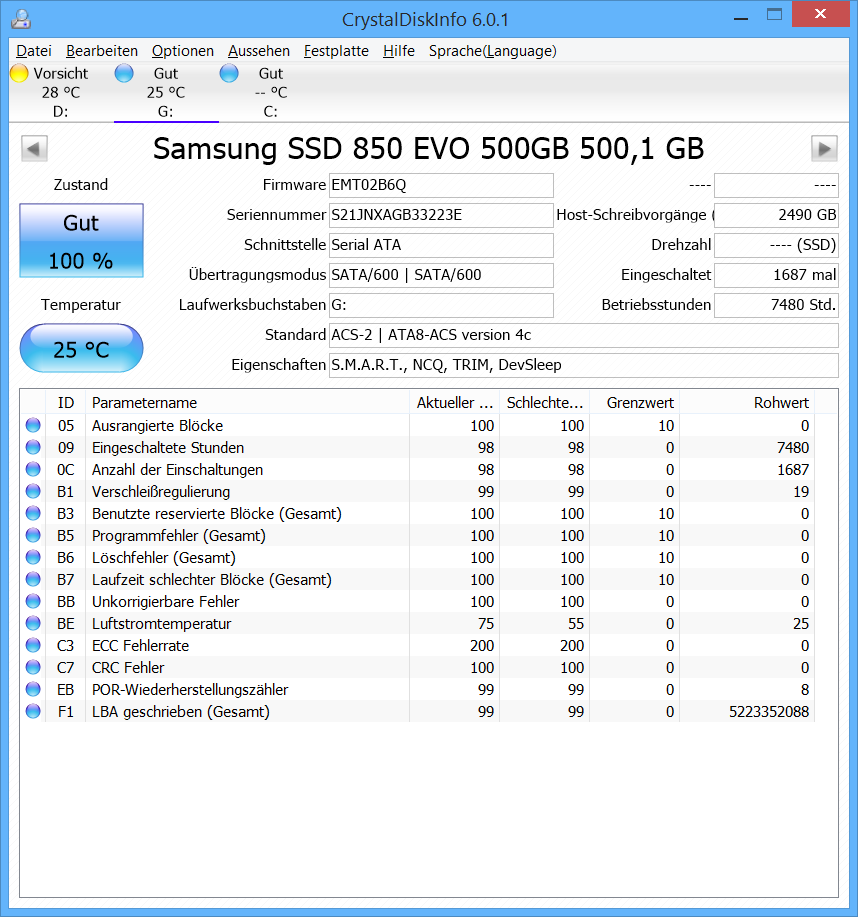
Task: Click the Rohwert column header
Action: [747, 402]
